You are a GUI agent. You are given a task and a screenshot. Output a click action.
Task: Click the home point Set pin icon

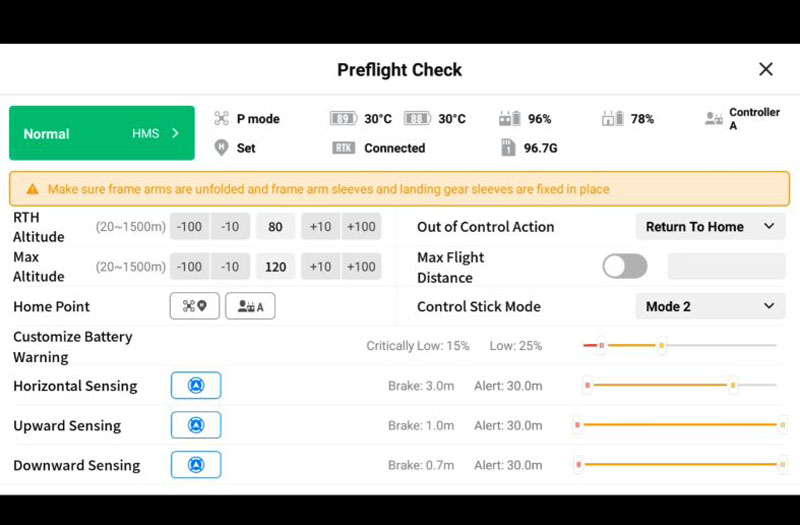tap(221, 148)
